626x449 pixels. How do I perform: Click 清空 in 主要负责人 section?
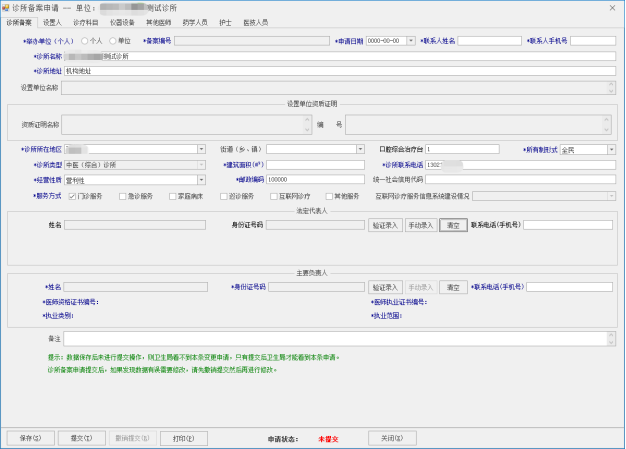(453, 287)
